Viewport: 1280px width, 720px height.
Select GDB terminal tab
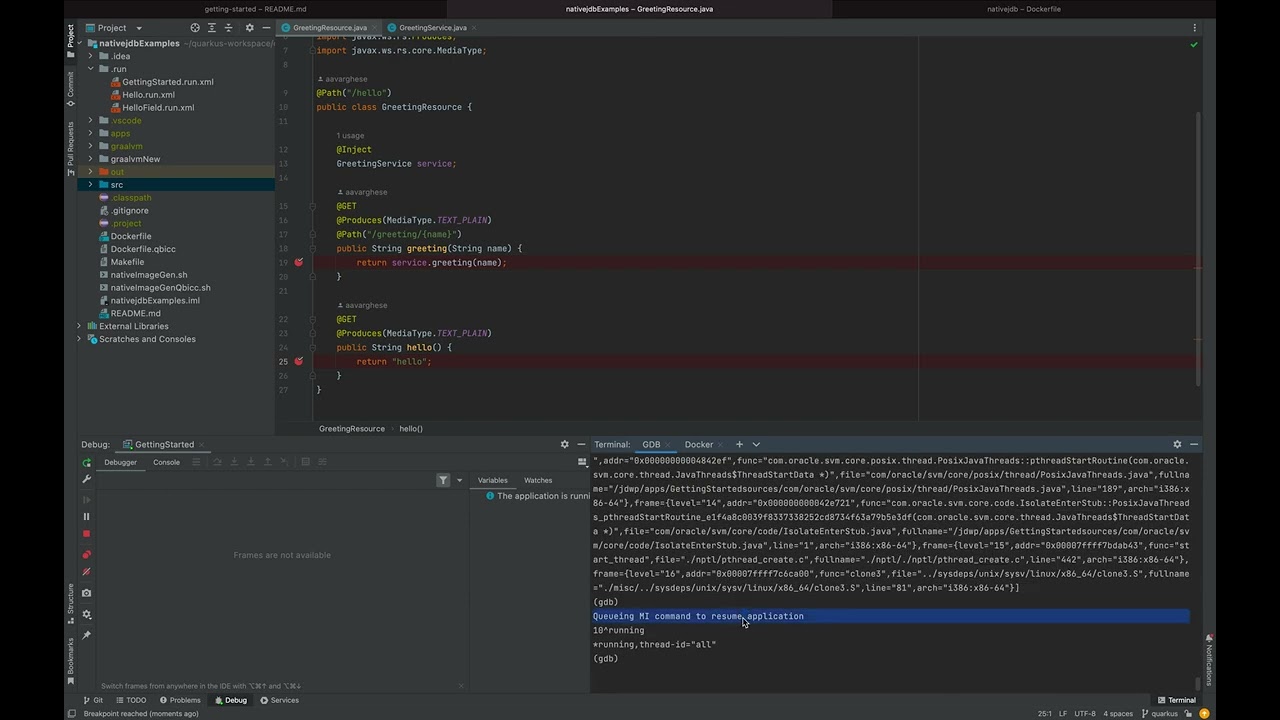(x=651, y=444)
